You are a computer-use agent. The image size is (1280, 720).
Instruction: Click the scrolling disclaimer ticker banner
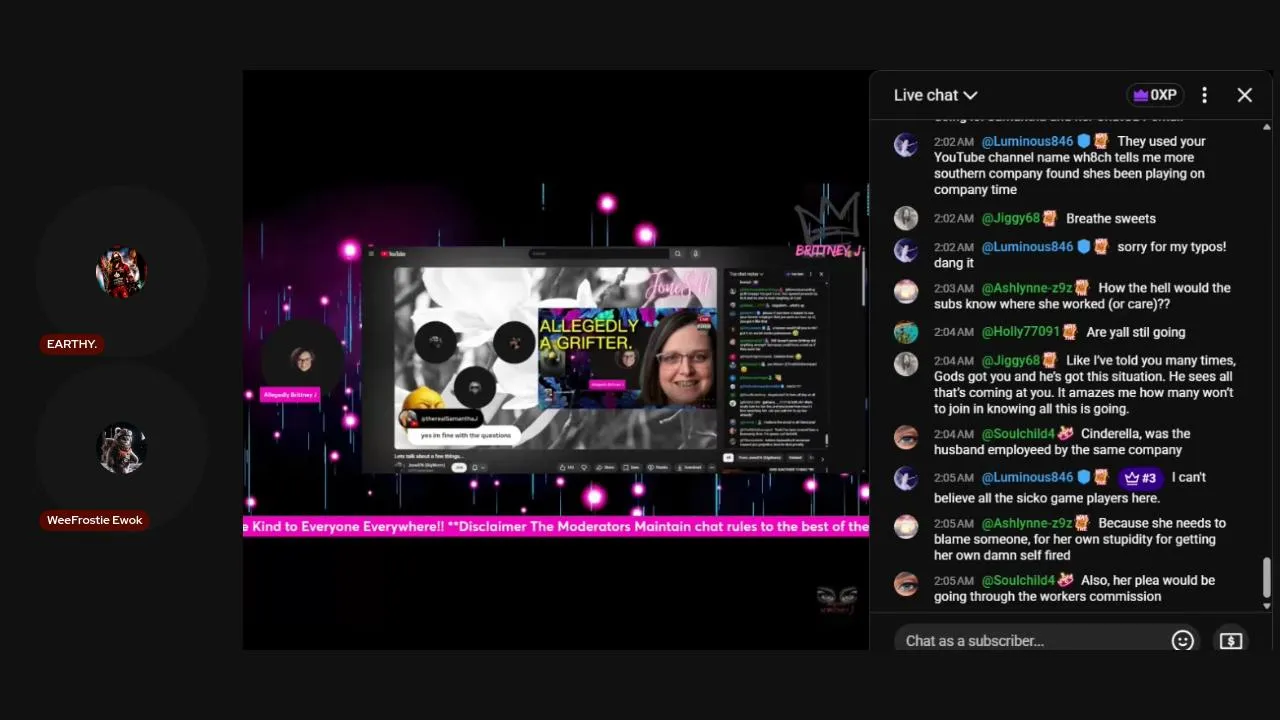point(556,526)
